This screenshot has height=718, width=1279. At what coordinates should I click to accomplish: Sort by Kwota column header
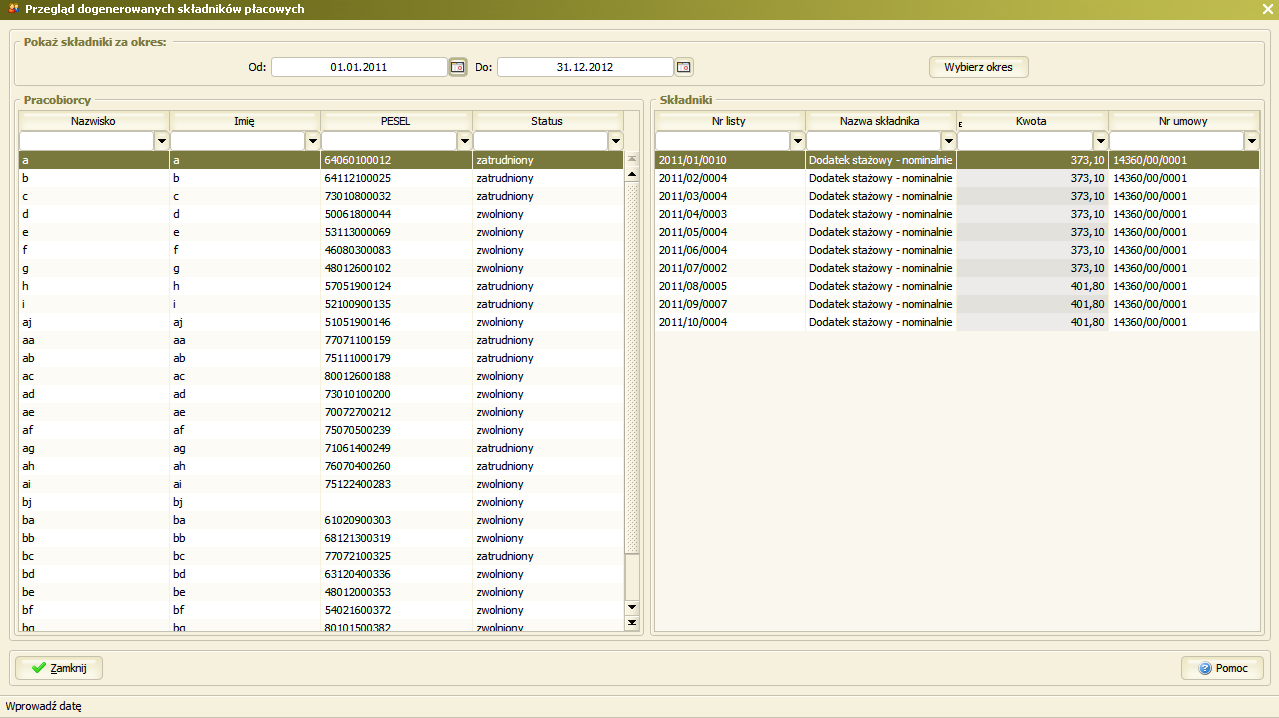[1033, 121]
